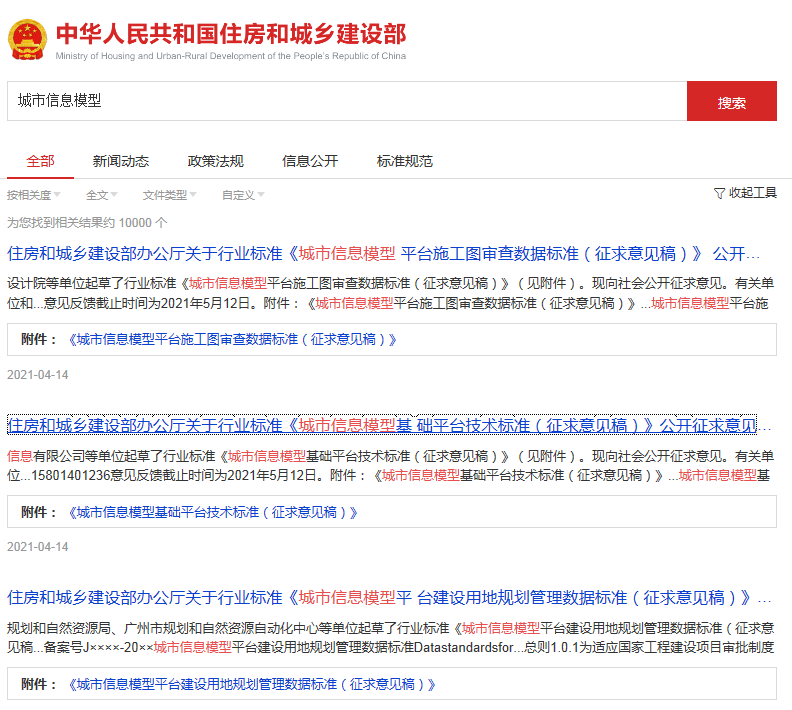
Task: Click the first result's date 2021-04-14
Action: [37, 375]
